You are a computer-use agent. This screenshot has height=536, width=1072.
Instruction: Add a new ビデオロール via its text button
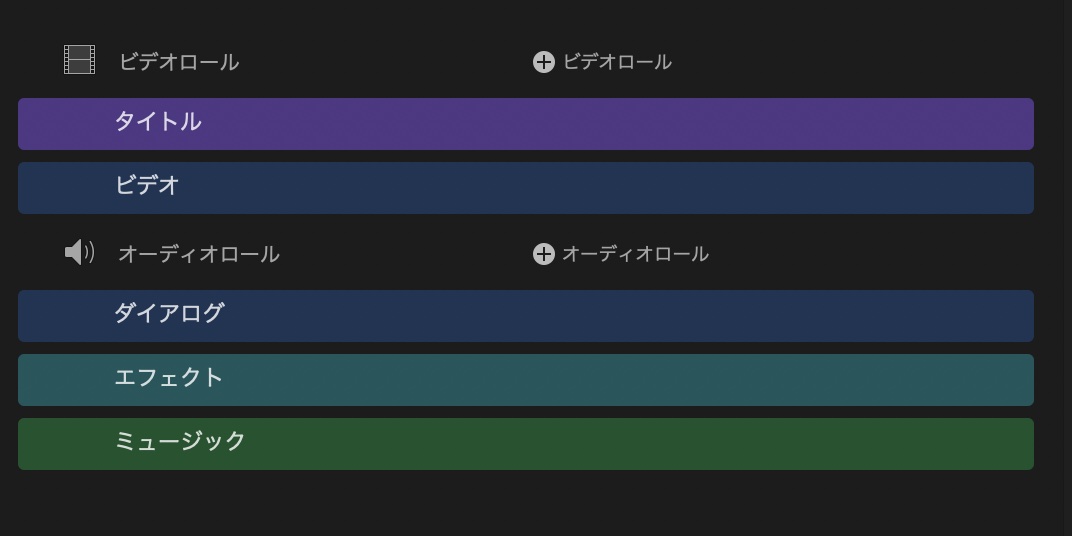[617, 62]
